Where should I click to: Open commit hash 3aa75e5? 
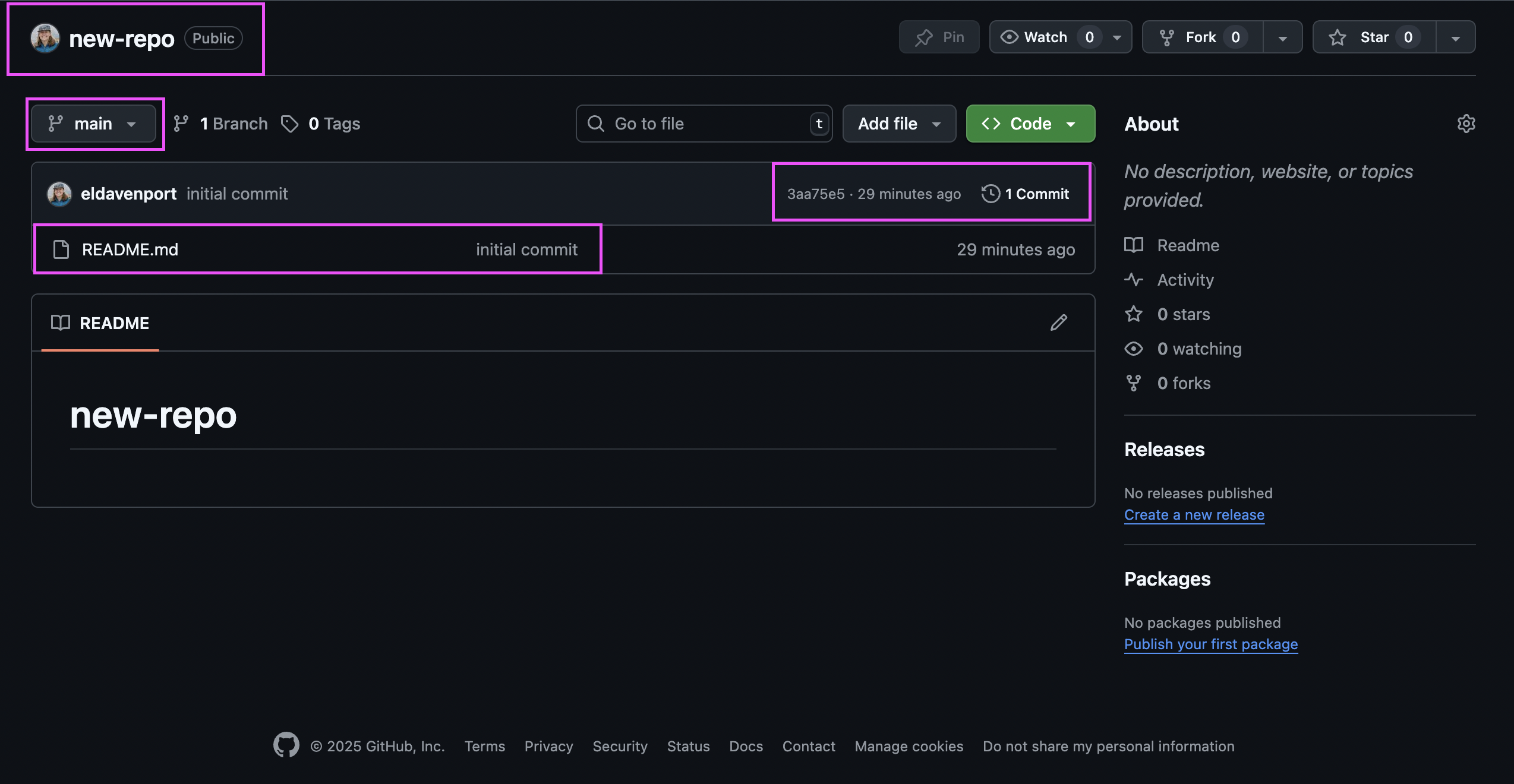[x=816, y=194]
